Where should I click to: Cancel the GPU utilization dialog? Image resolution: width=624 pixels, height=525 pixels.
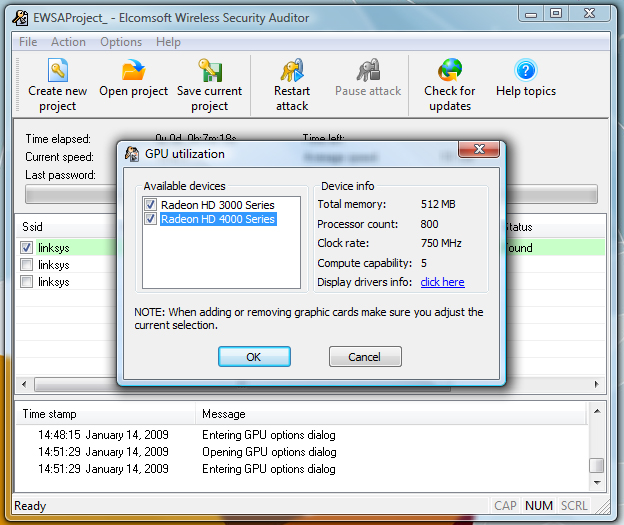tap(365, 357)
